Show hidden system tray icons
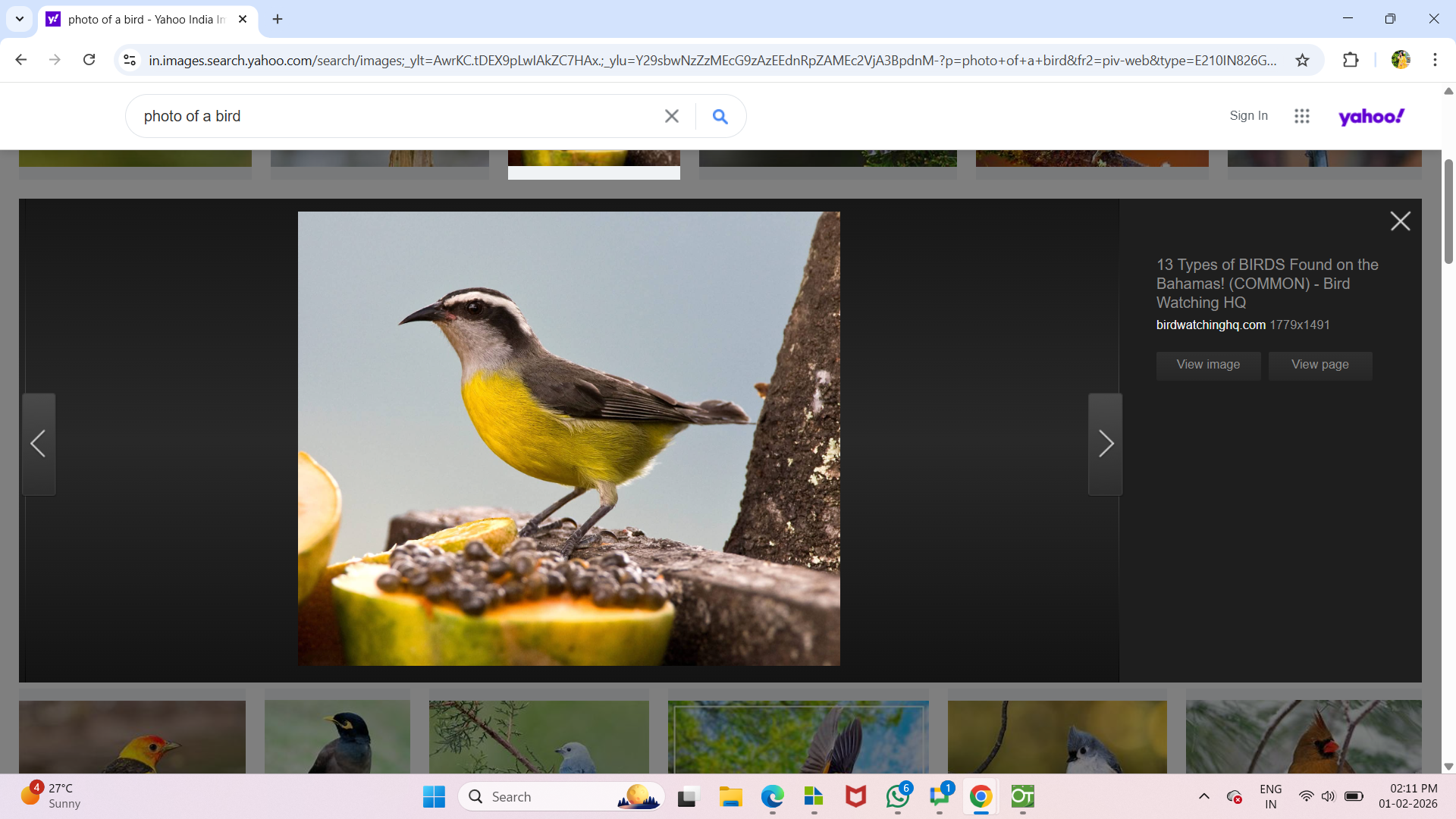This screenshot has height=819, width=1456. click(1203, 796)
